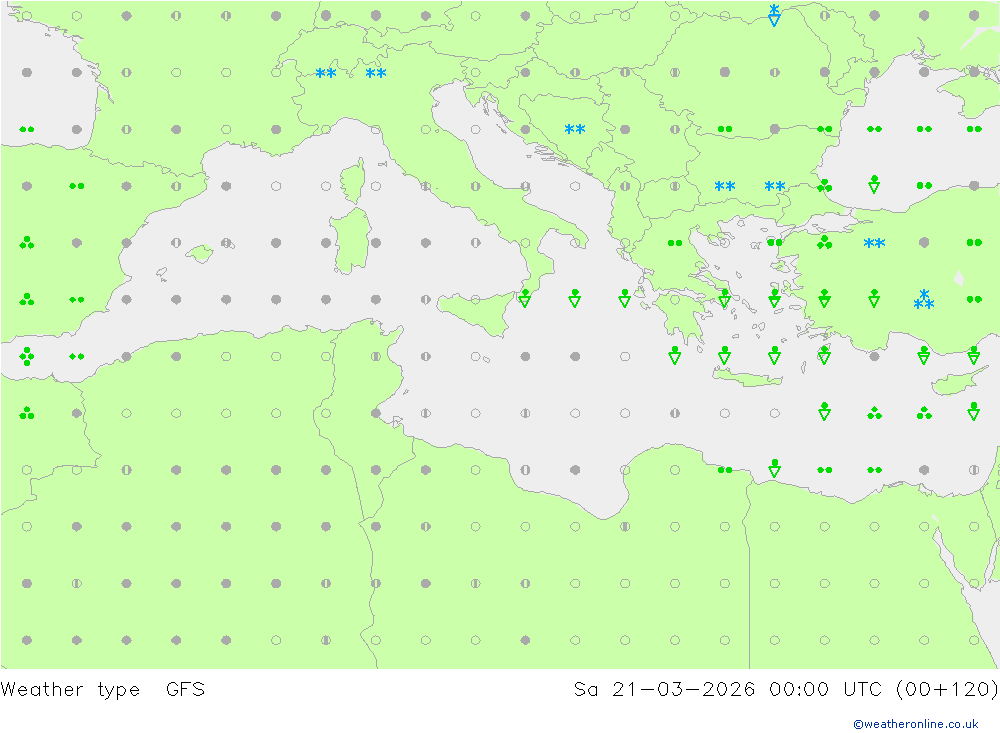The height and width of the screenshot is (733, 1000).
Task: Click the "Weather type" caption text
Action: (x=70, y=690)
